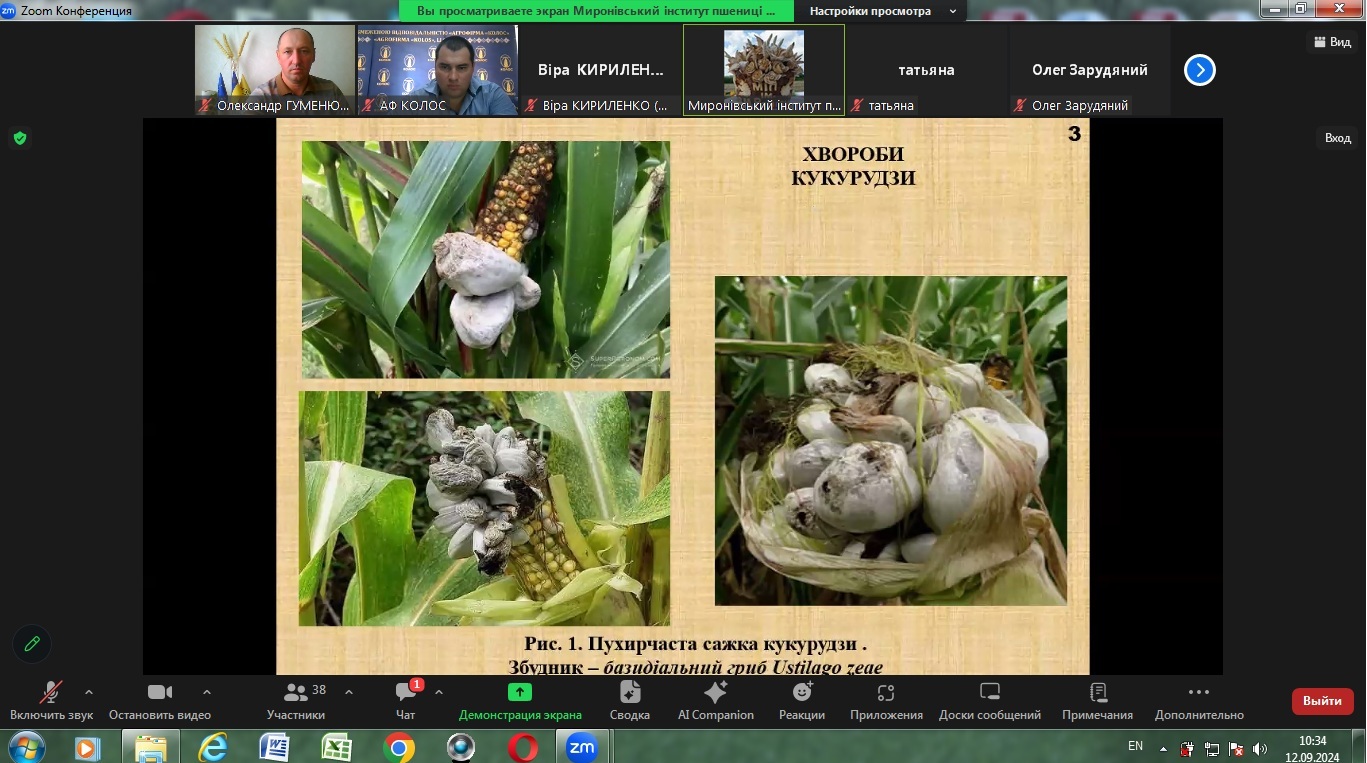Open the Дополнительно more menu
Image resolution: width=1367 pixels, height=763 pixels.
tap(1199, 700)
